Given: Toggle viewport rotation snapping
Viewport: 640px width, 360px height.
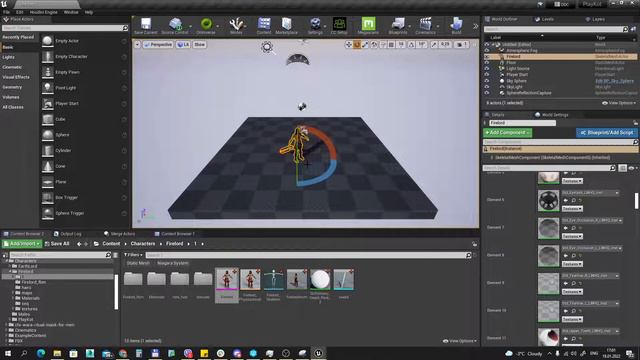Looking at the screenshot, I should click(411, 44).
